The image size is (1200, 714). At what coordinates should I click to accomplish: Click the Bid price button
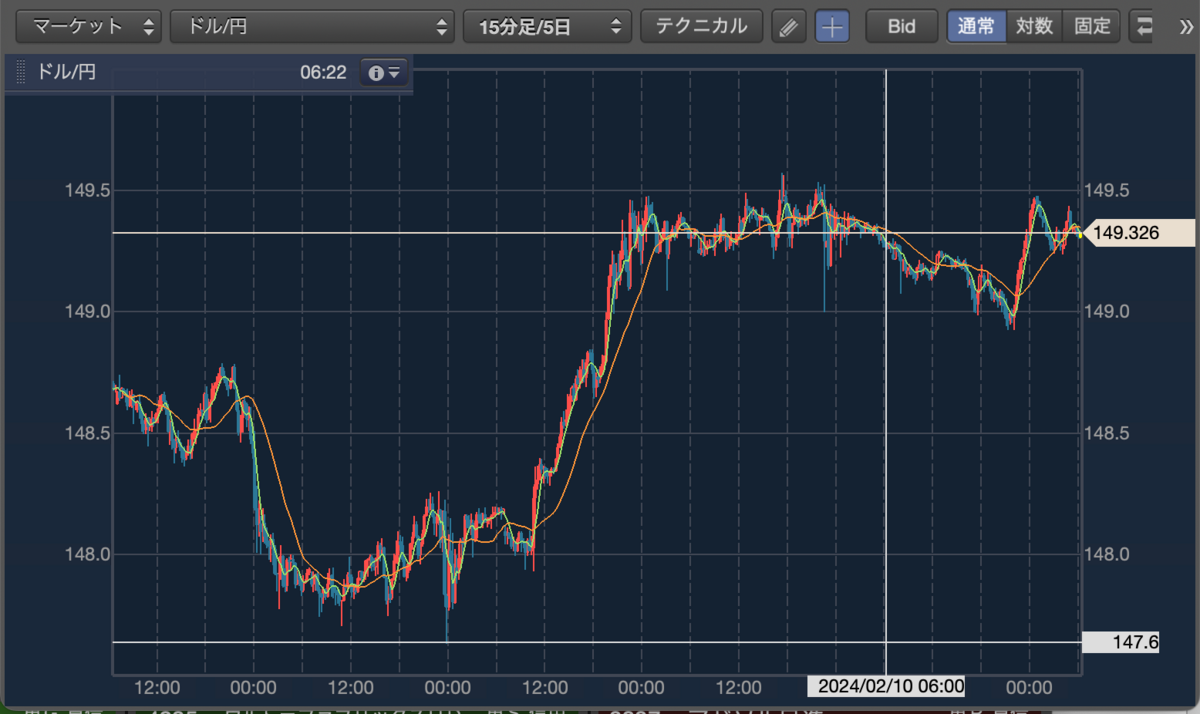[x=901, y=26]
